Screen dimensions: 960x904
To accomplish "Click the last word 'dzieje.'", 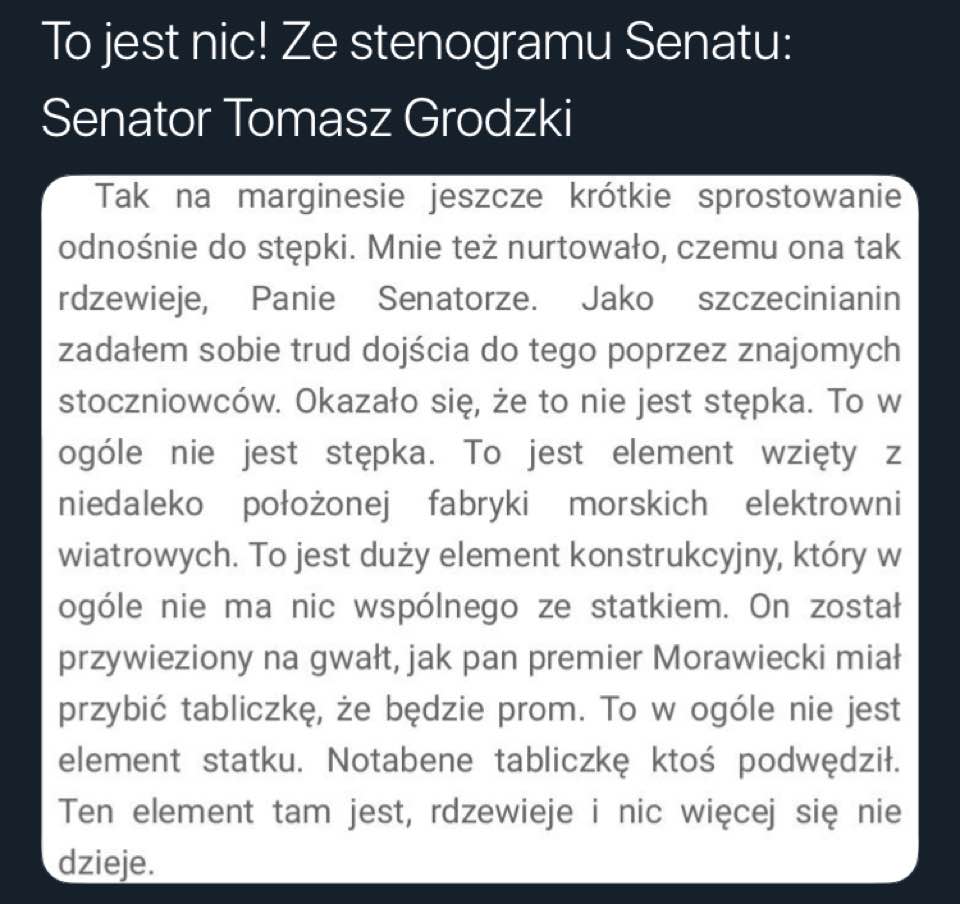I will (x=105, y=864).
